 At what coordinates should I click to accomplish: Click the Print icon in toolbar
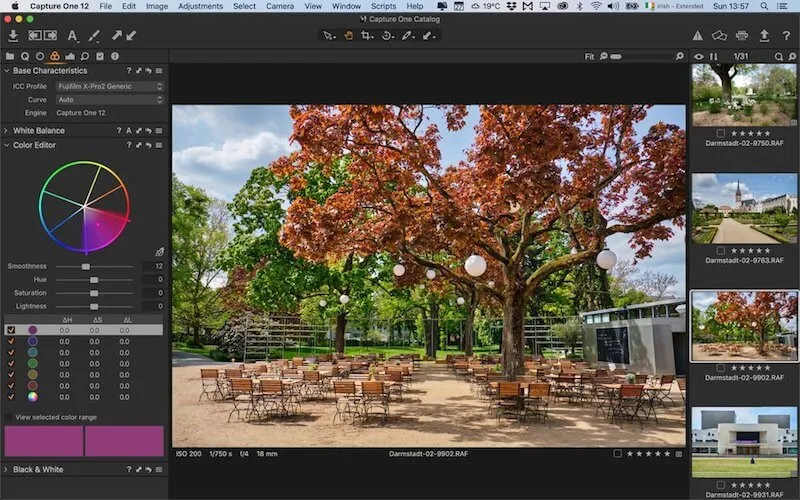[x=742, y=36]
